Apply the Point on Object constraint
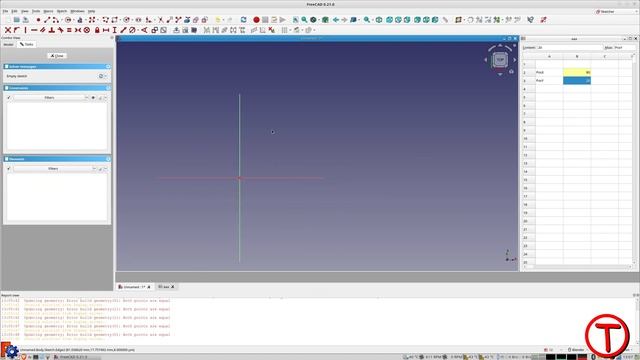Screen dimensions: 640x360 click(16, 30)
